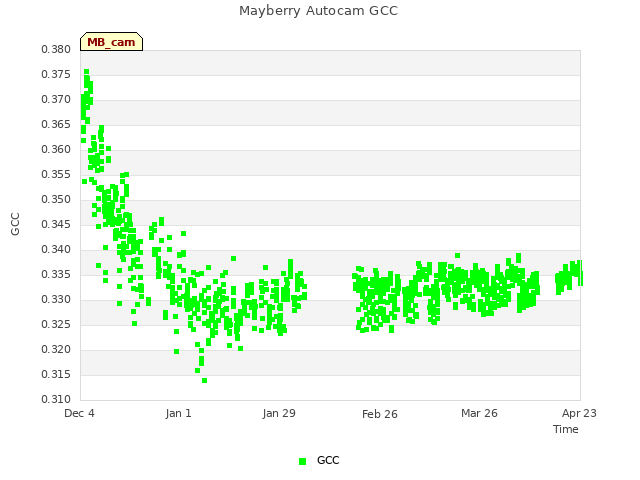Viewport: 640px width, 480px height.
Task: Select the Feb 26 x-axis label
Action: [380, 414]
